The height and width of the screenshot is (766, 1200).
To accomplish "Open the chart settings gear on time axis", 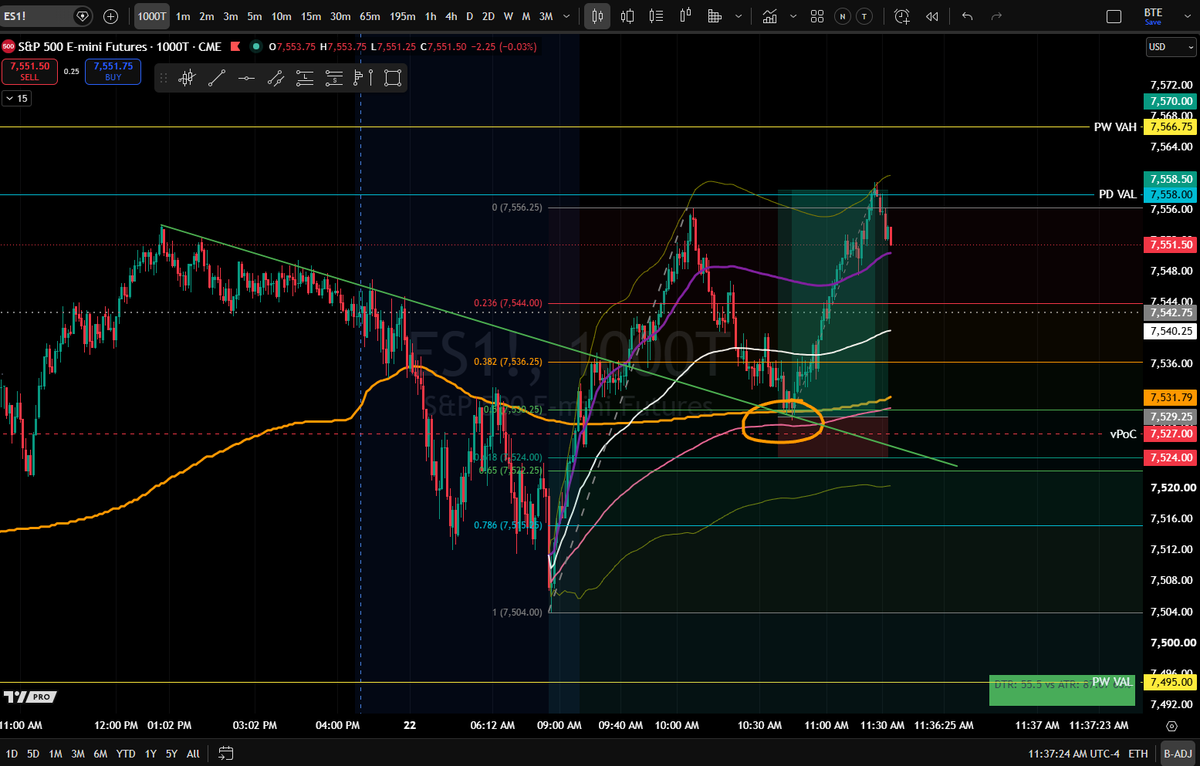I will click(x=1170, y=725).
